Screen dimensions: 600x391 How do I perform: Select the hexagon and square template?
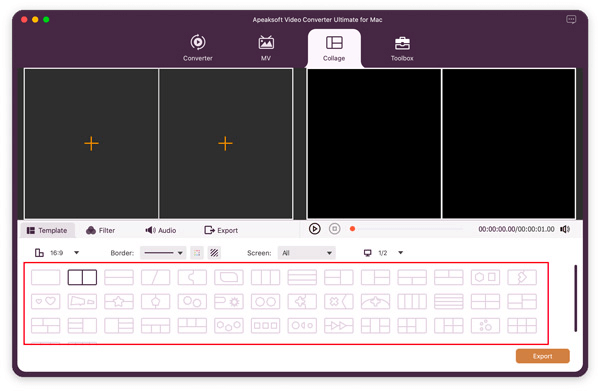coord(485,277)
